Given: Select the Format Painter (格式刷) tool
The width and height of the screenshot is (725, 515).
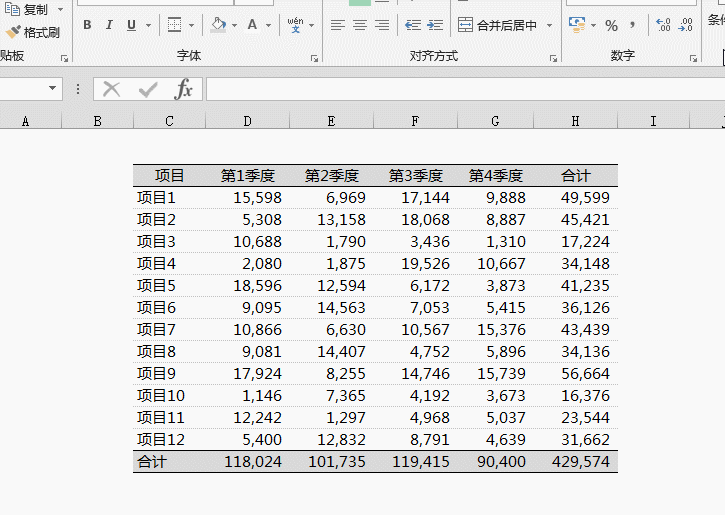Looking at the screenshot, I should [32, 32].
